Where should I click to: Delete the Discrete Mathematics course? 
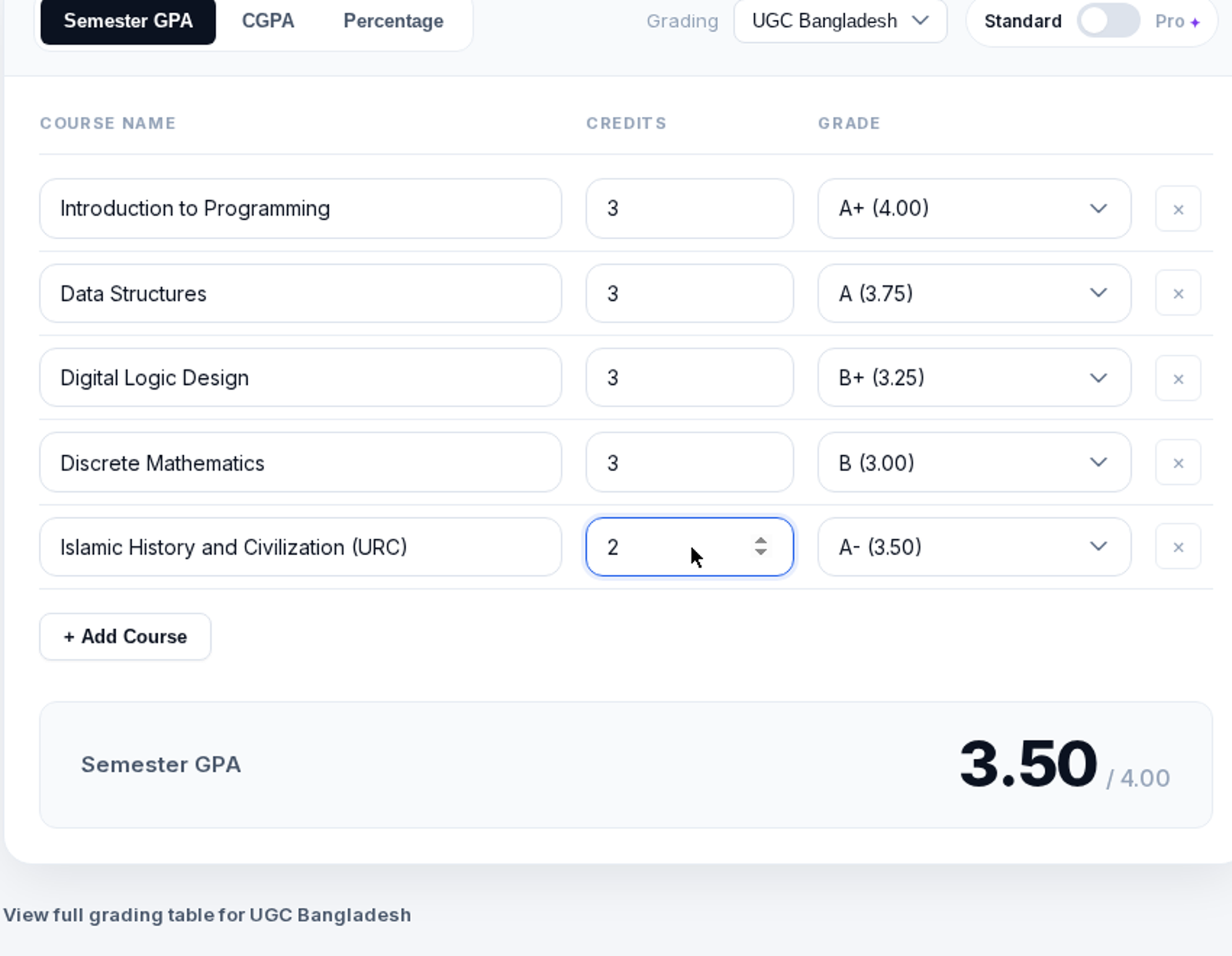(1178, 463)
